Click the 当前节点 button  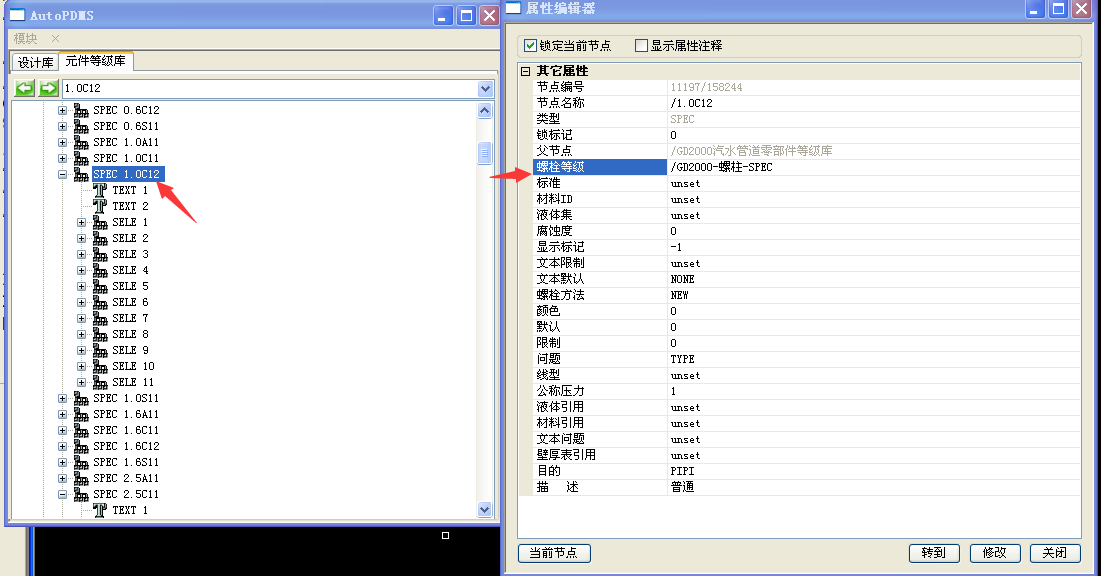pos(554,553)
